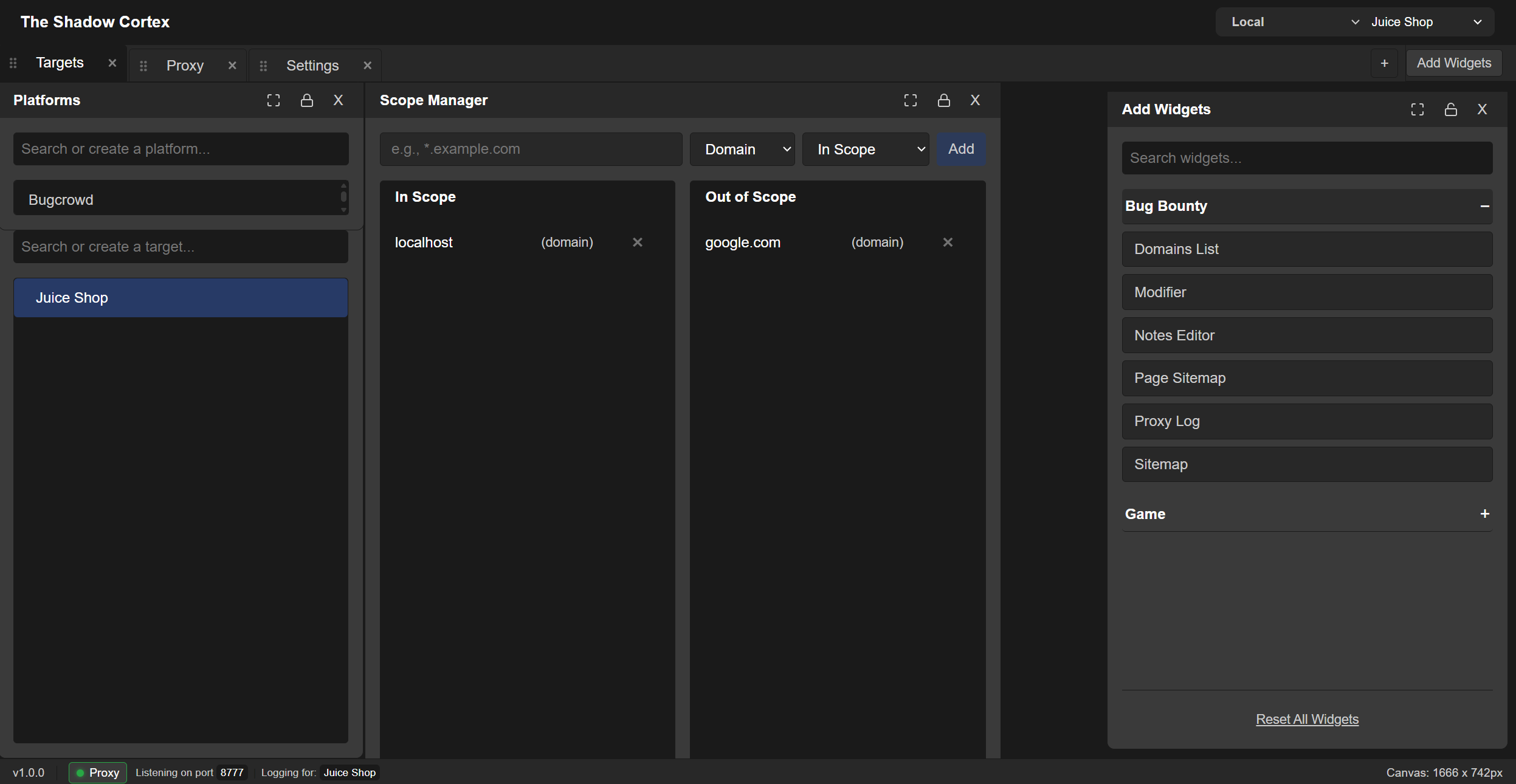Close the Scope Manager panel

point(975,100)
